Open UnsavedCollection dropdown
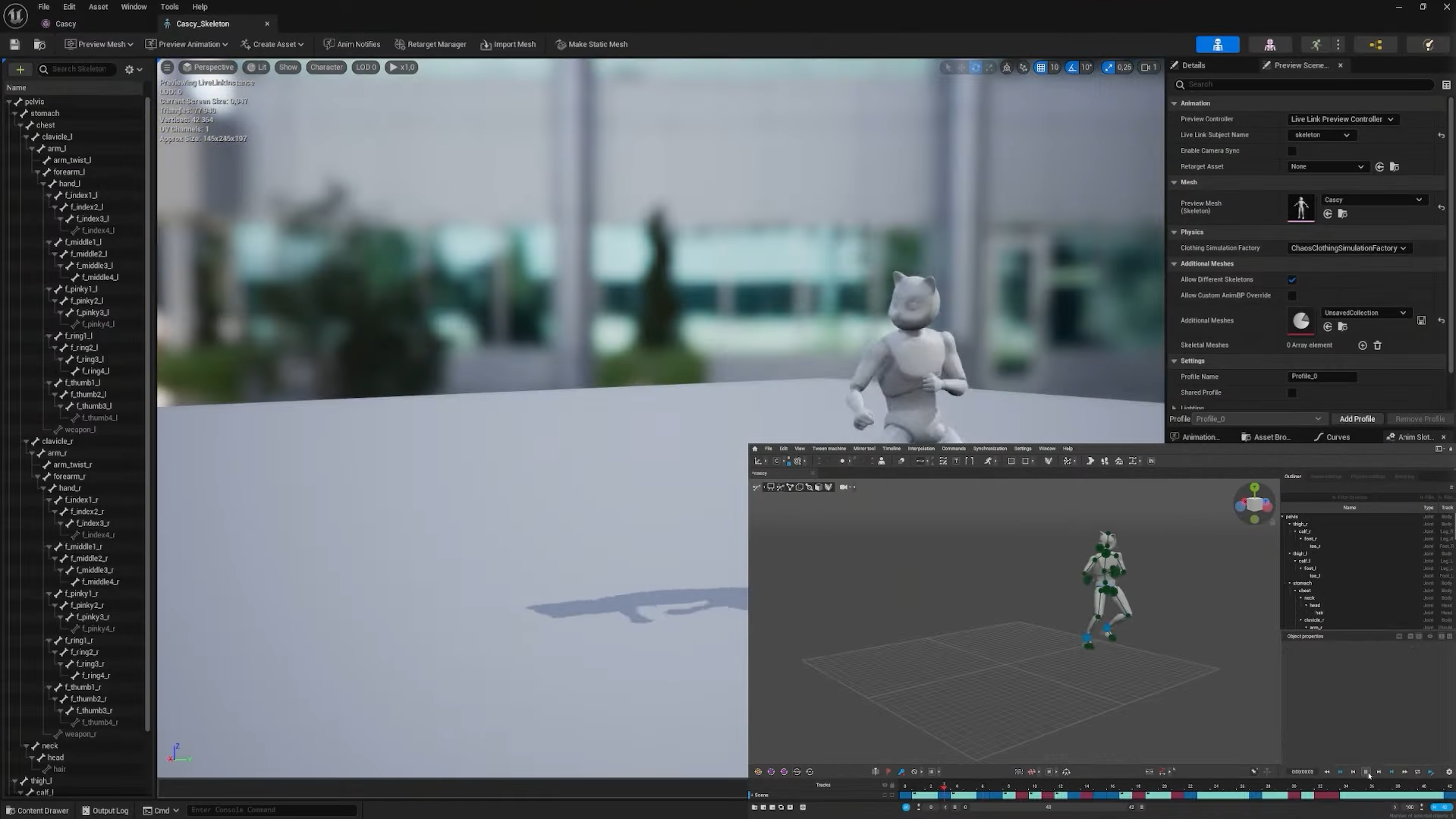This screenshot has width=1456, height=819. point(1366,313)
